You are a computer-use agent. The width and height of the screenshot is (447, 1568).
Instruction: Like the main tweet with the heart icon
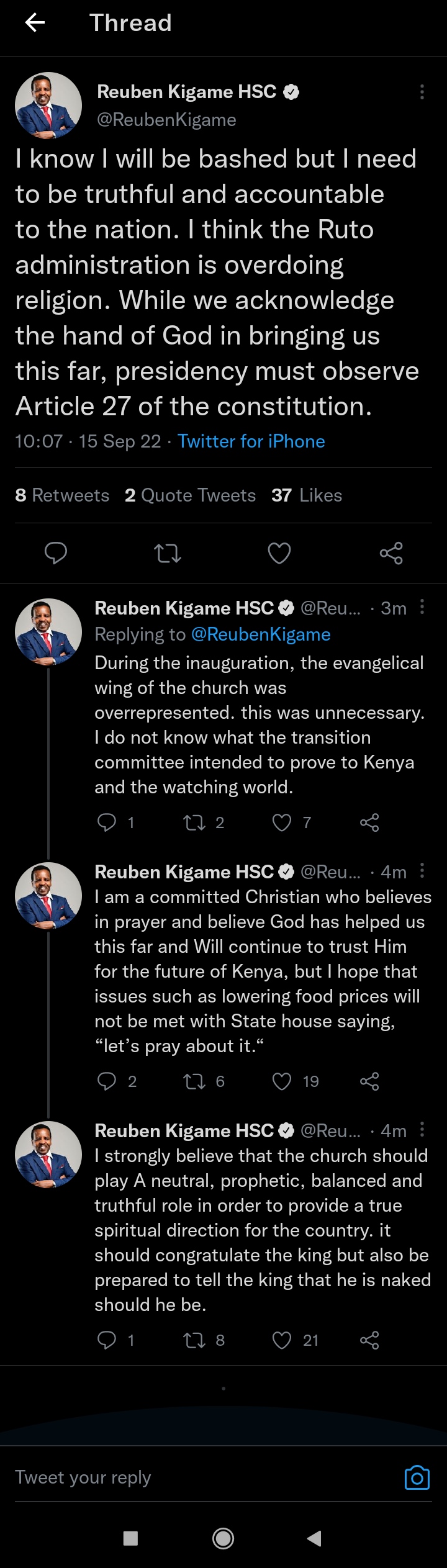point(279,552)
